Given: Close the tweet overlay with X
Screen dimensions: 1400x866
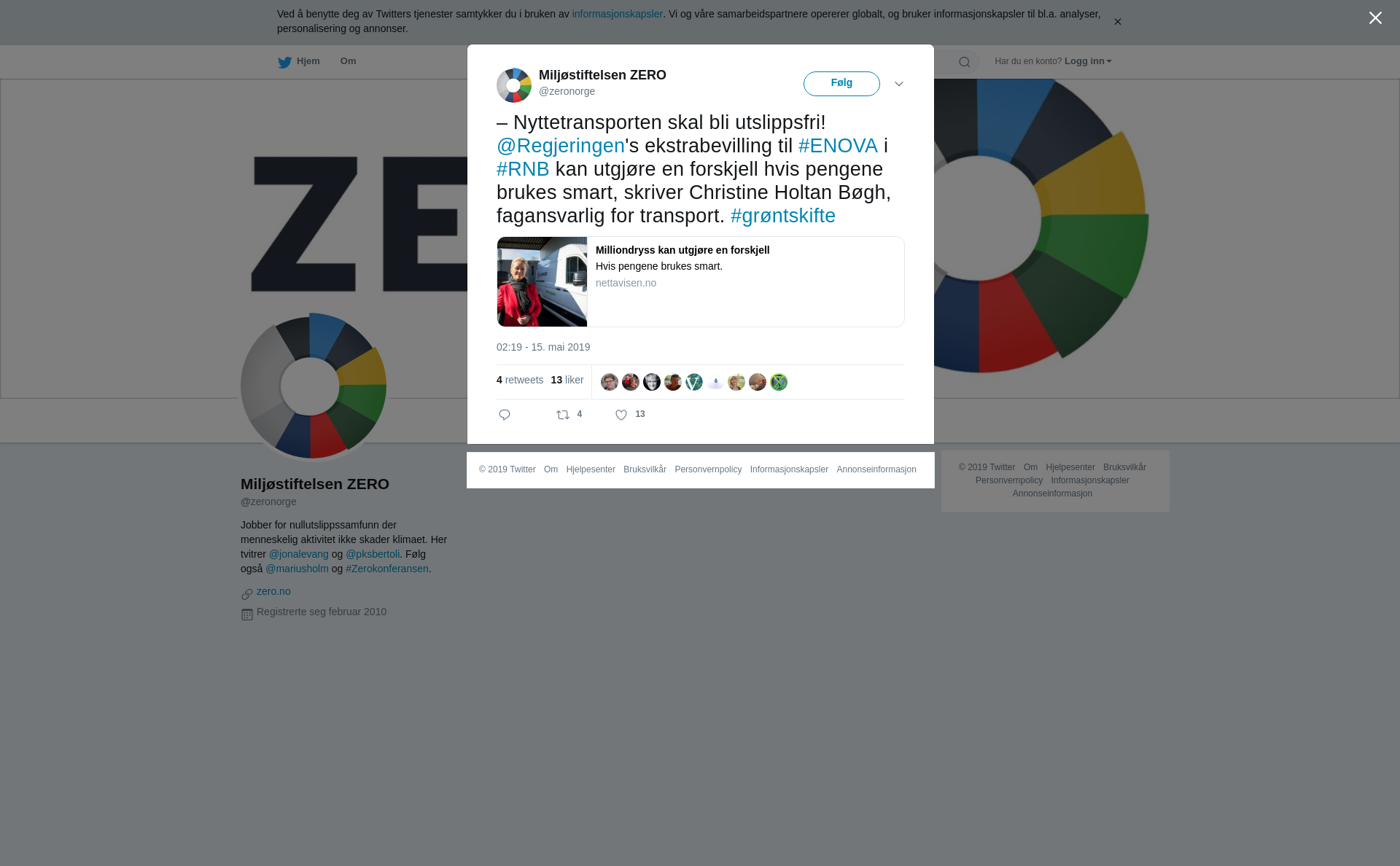Looking at the screenshot, I should pyautogui.click(x=1375, y=18).
